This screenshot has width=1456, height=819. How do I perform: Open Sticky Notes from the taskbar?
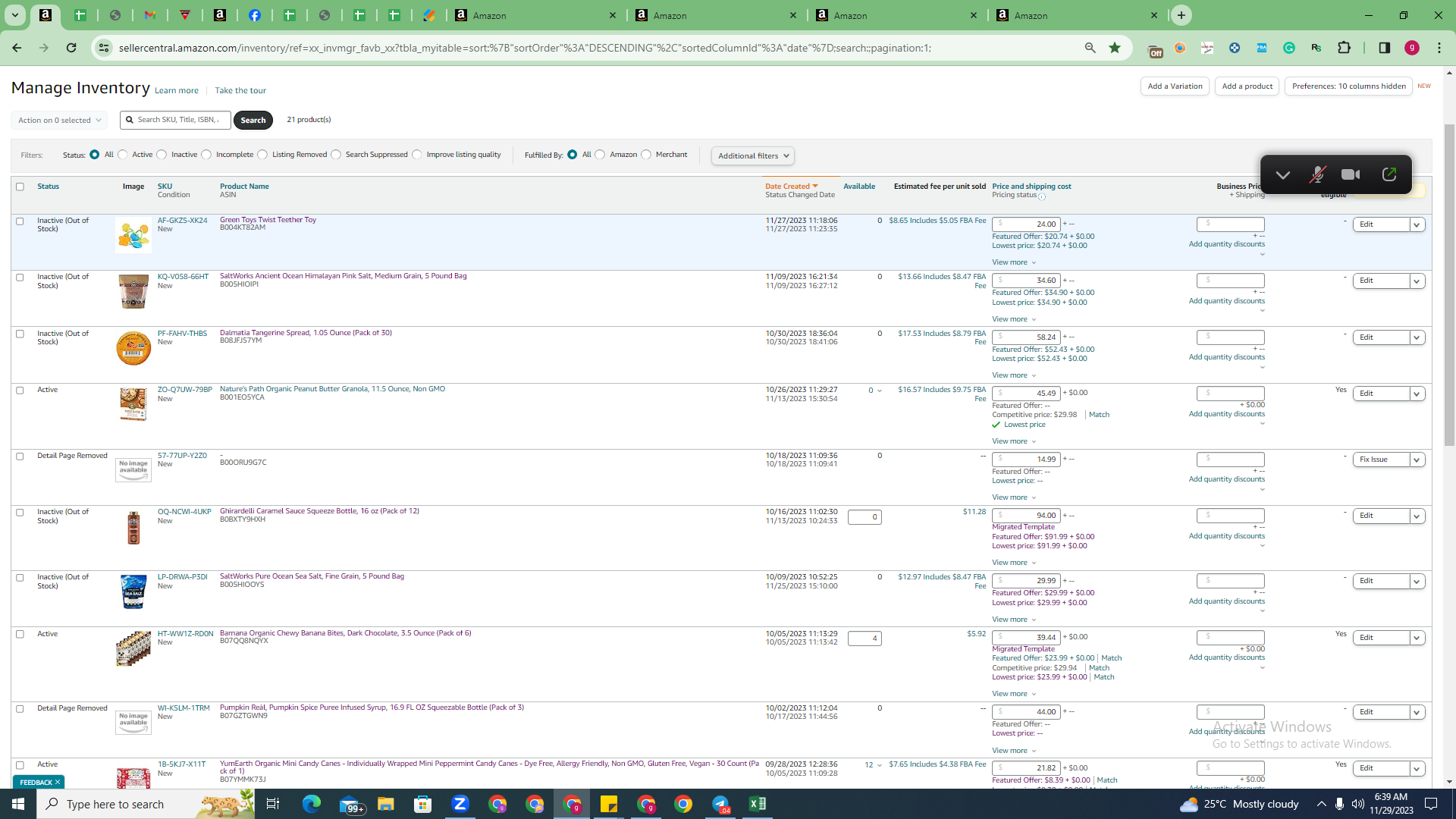pos(609,804)
